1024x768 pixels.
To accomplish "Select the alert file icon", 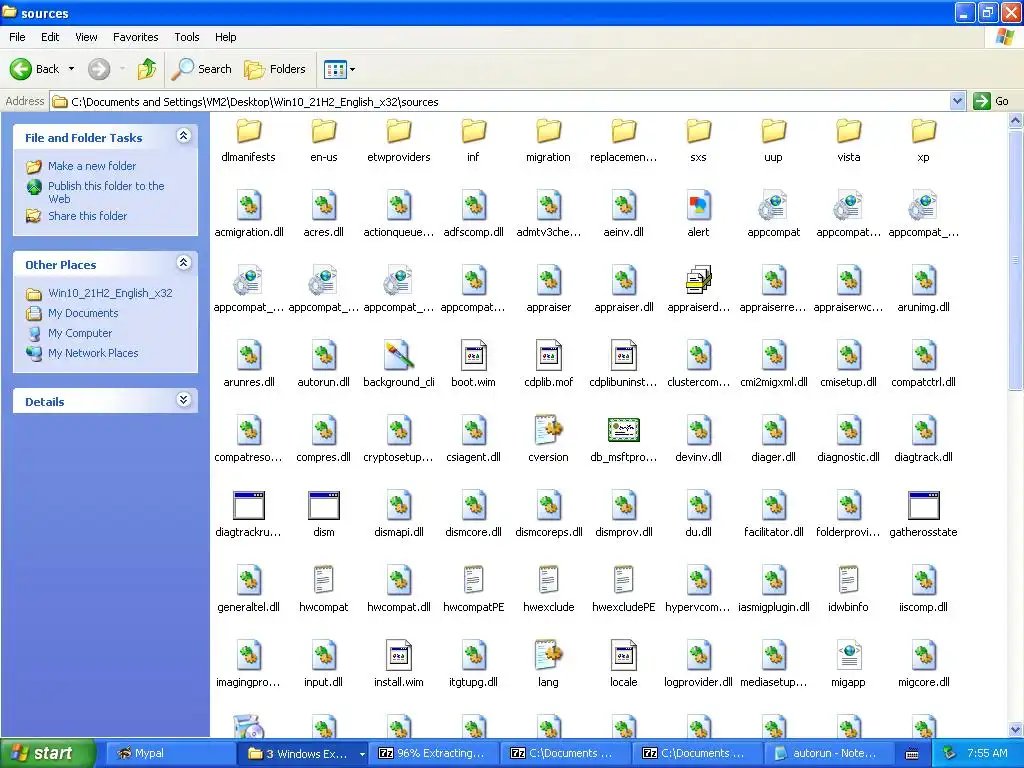I will click(698, 206).
